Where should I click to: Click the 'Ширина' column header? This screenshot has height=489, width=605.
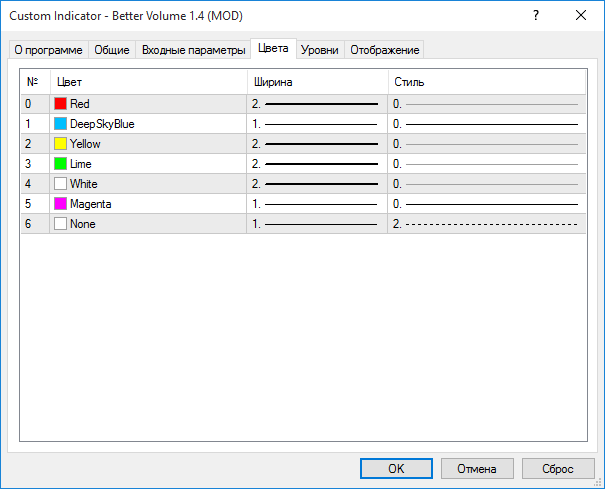(x=316, y=81)
